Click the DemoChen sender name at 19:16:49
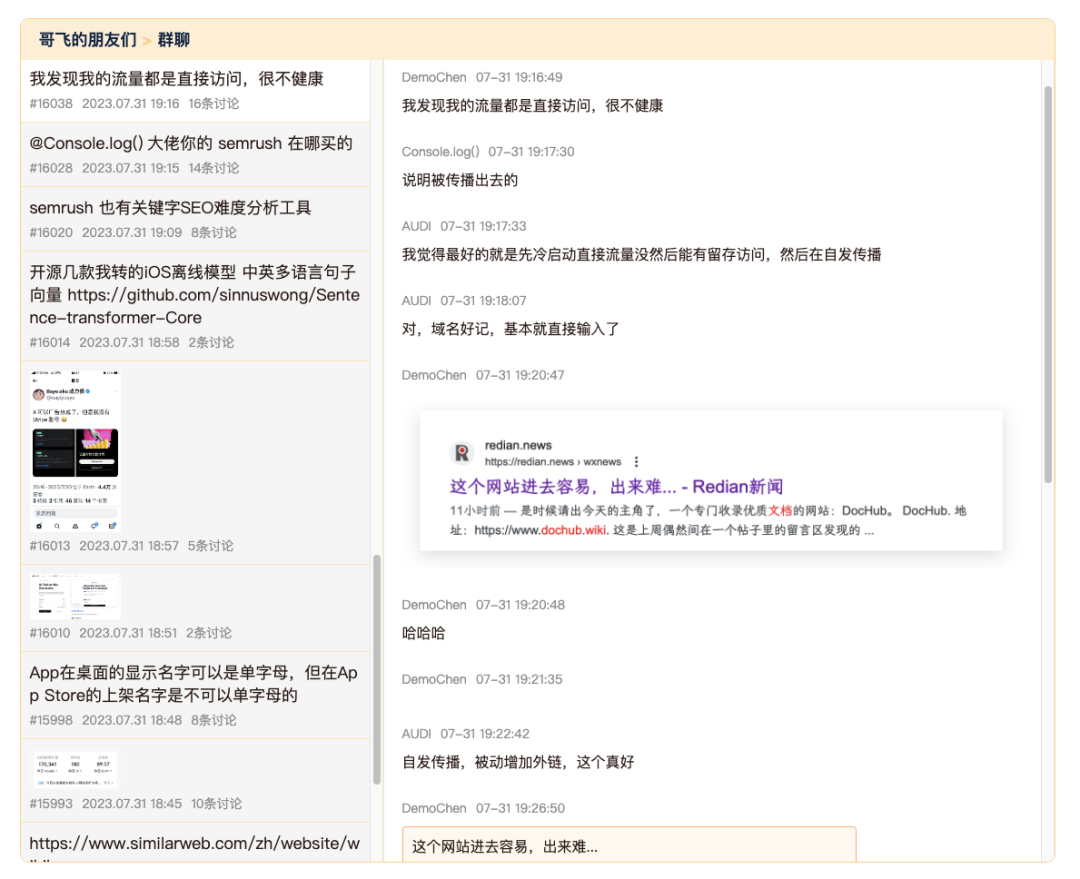 click(x=434, y=78)
